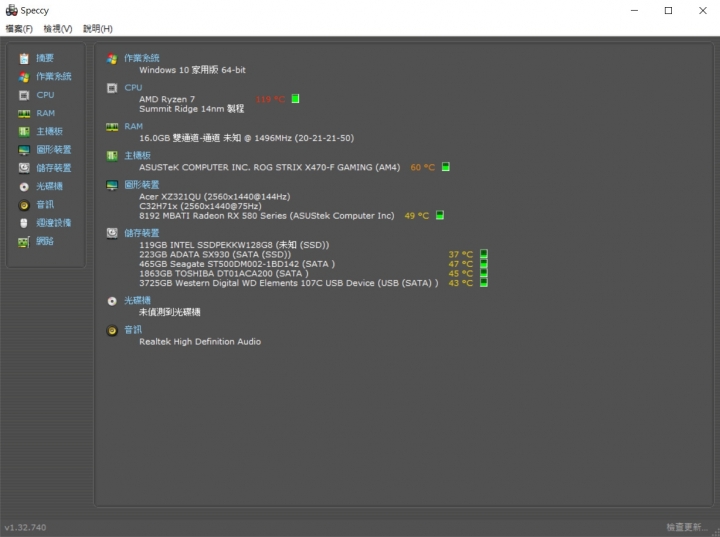Select 圖形裝置 label in the sidebar
This screenshot has height=537, width=720.
pyautogui.click(x=54, y=150)
